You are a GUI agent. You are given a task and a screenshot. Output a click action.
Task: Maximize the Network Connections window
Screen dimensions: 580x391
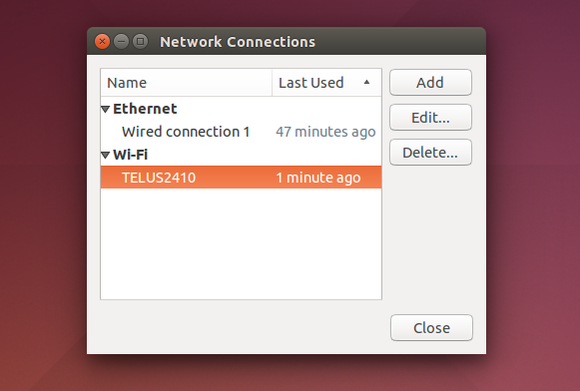point(140,41)
